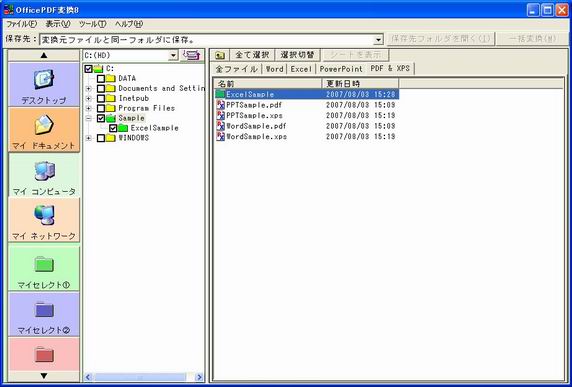The height and width of the screenshot is (387, 572).
Task: Check the Program Files checkbox
Action: click(101, 108)
